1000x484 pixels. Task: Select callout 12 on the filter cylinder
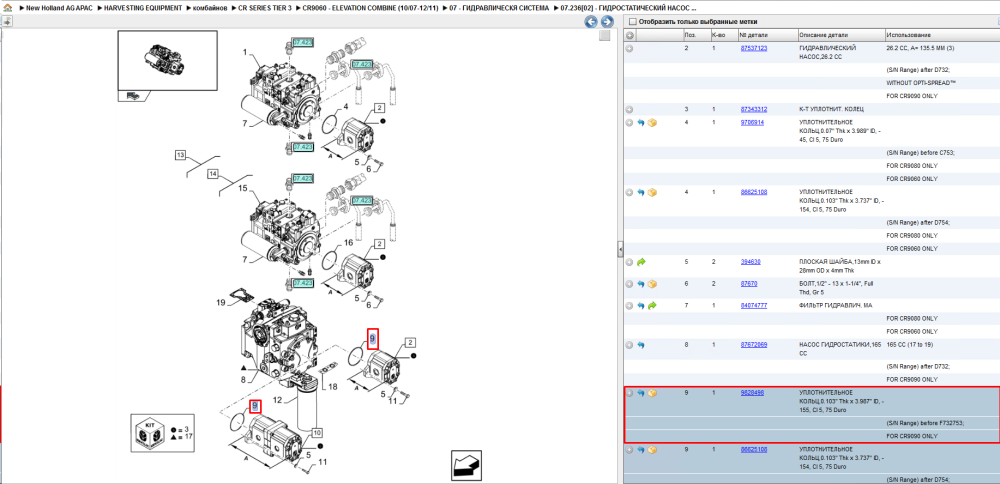click(277, 400)
